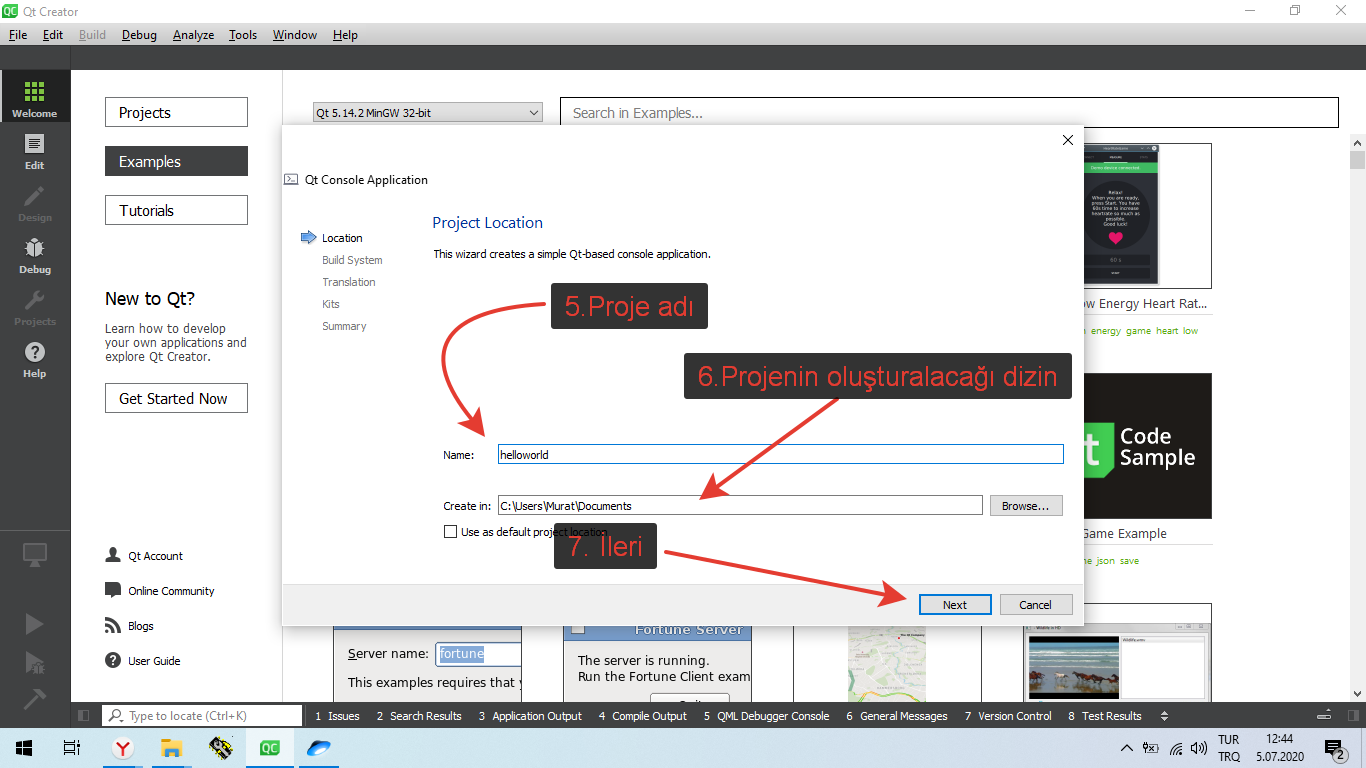Image resolution: width=1366 pixels, height=768 pixels.
Task: Enable Use as default project location
Action: click(450, 532)
